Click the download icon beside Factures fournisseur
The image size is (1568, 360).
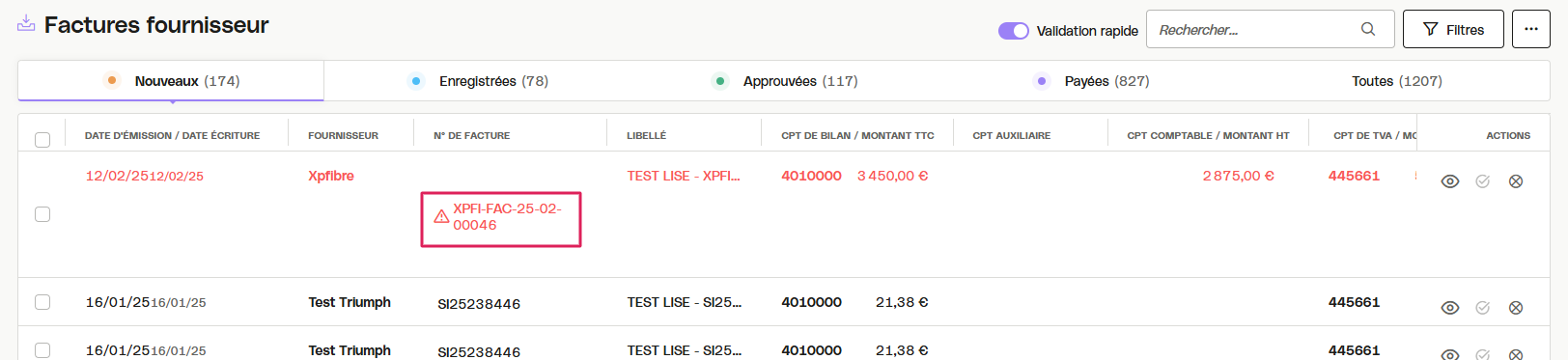click(26, 23)
